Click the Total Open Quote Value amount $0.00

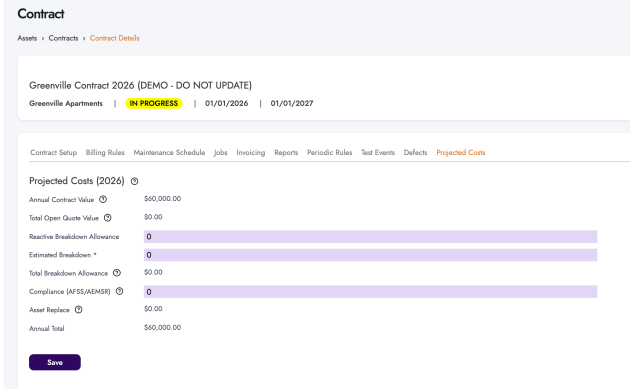pyautogui.click(x=153, y=217)
